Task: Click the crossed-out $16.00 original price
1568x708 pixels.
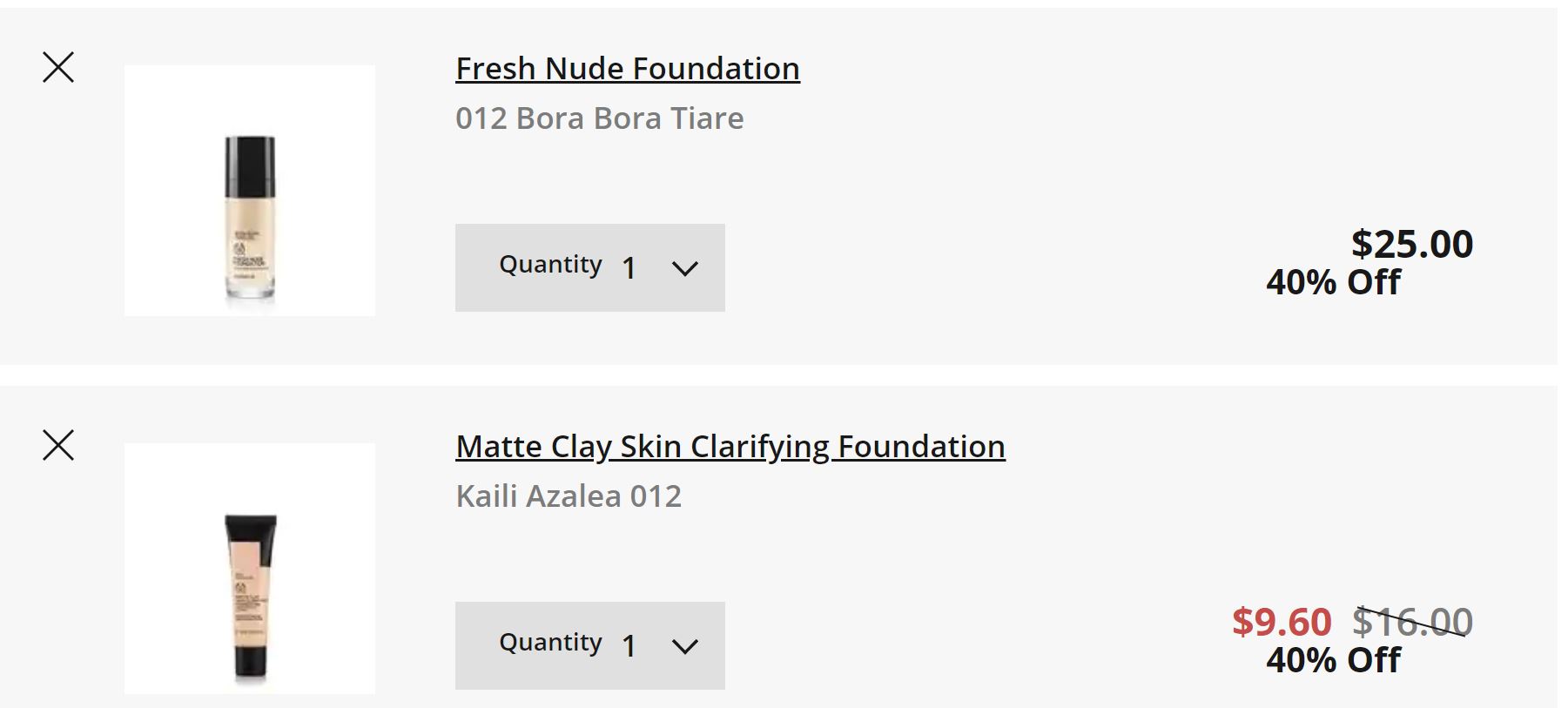Action: click(1411, 622)
